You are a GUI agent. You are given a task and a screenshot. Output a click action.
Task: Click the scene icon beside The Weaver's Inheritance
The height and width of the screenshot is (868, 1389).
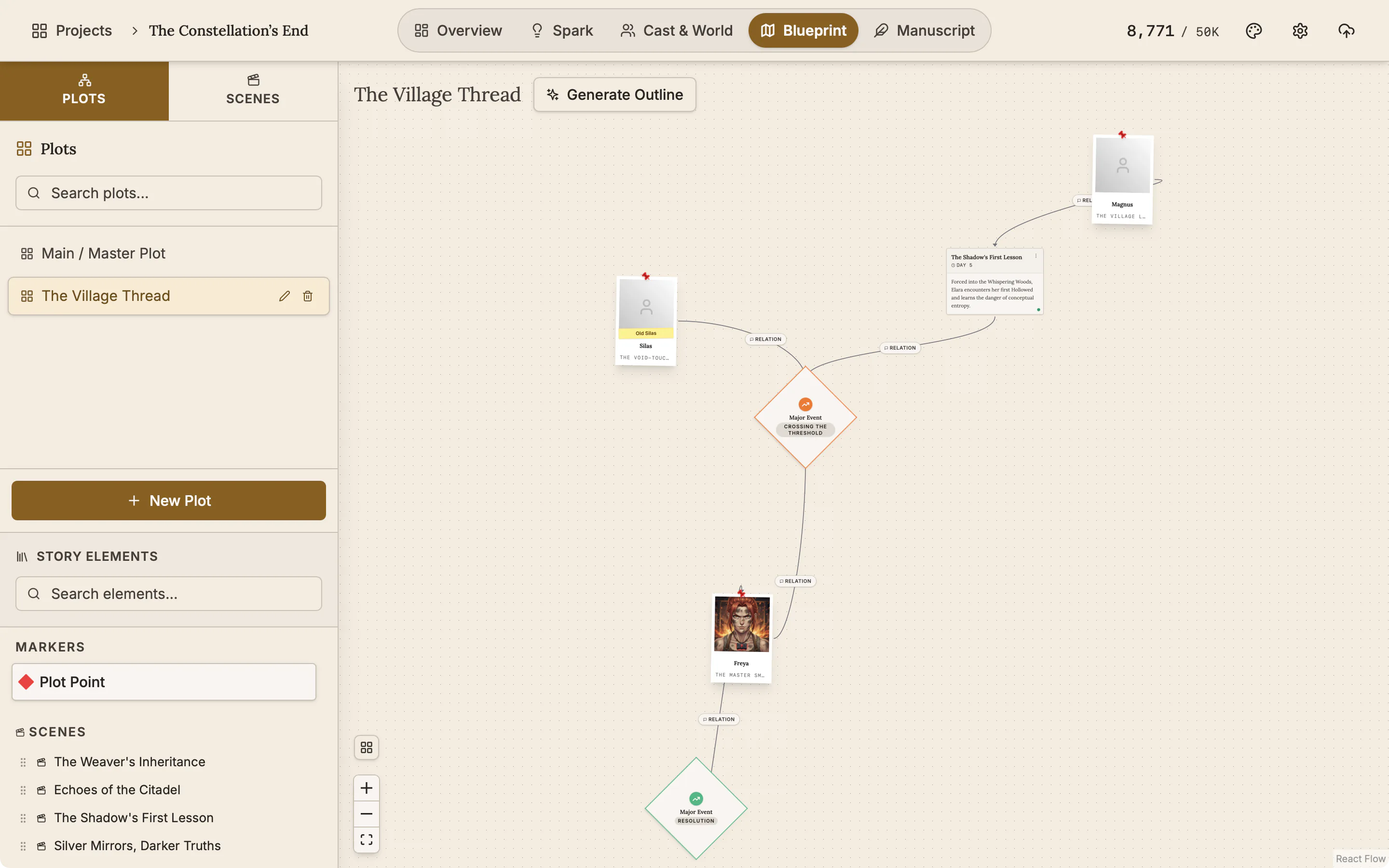(41, 762)
